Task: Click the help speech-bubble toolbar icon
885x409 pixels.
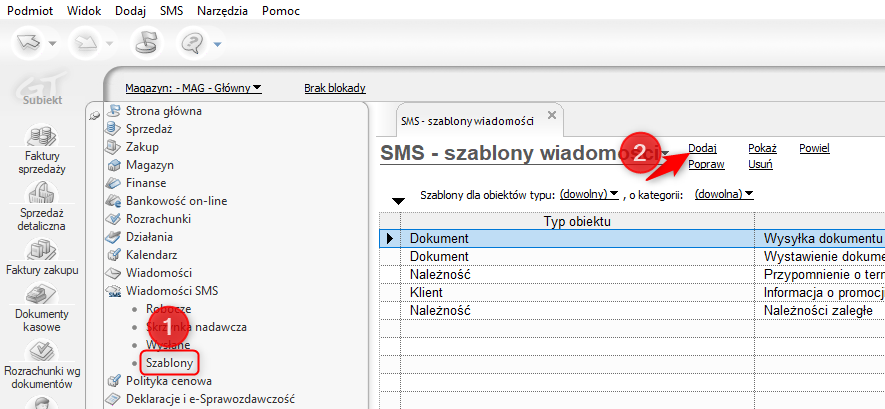Action: [x=191, y=42]
